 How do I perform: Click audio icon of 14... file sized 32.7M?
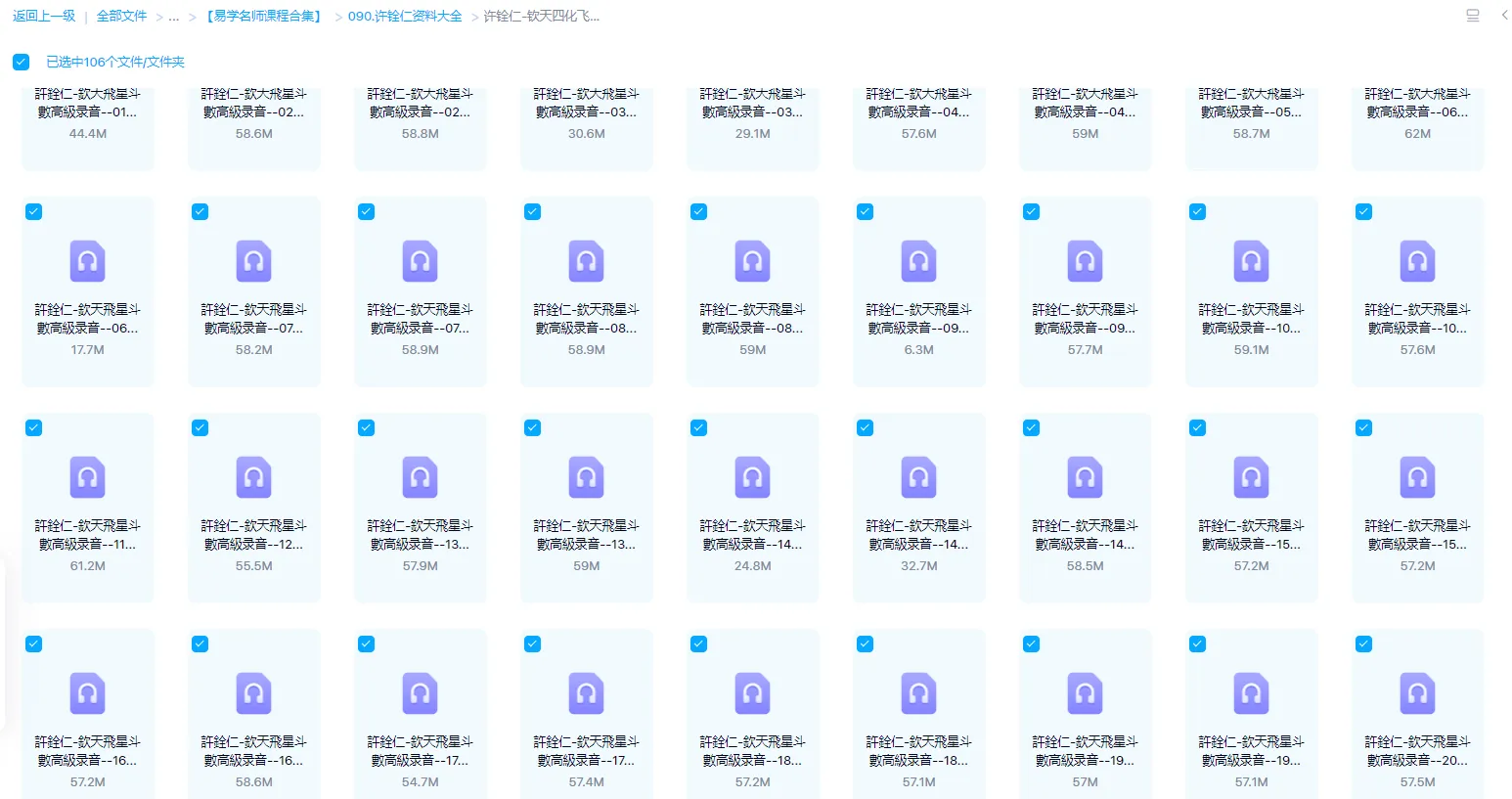click(x=919, y=477)
